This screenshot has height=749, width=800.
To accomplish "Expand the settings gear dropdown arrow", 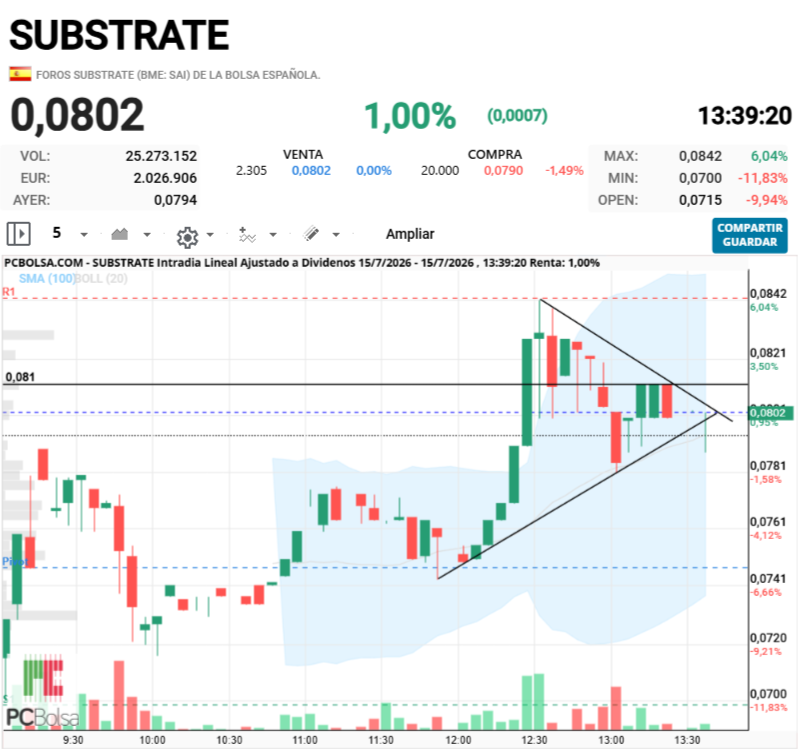I will 210,235.
